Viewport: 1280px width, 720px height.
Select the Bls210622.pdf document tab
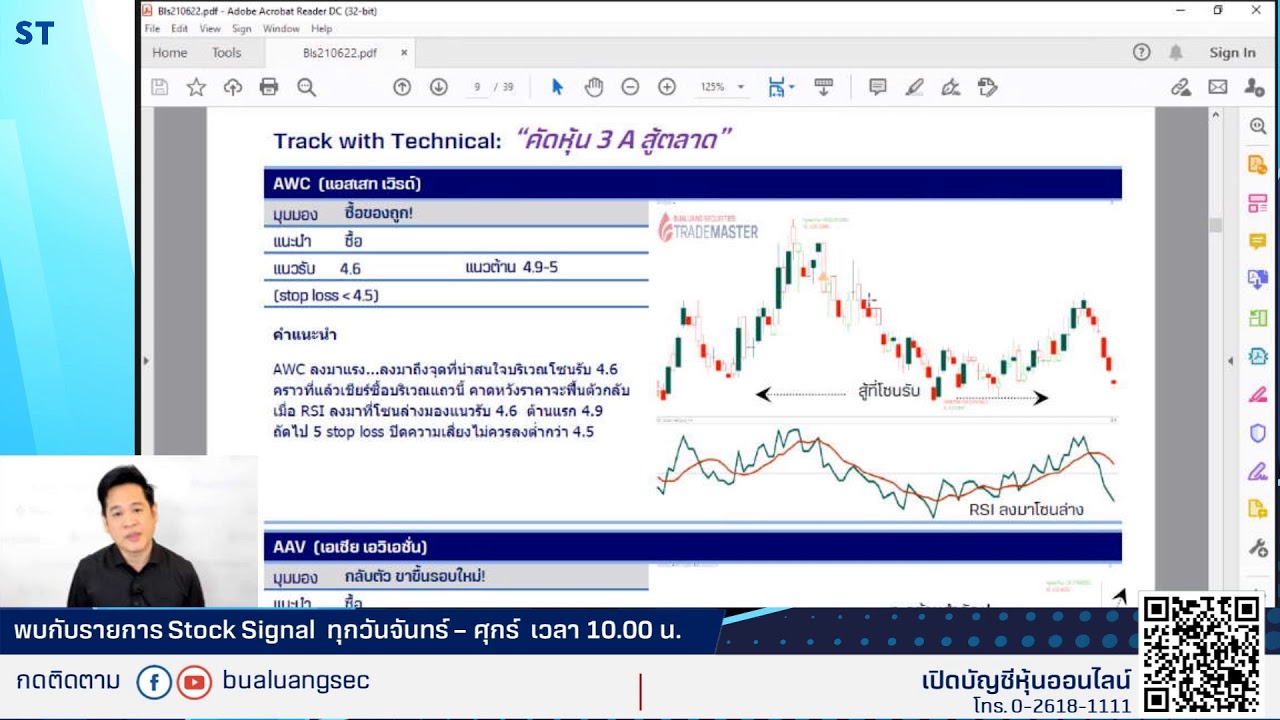tap(340, 53)
